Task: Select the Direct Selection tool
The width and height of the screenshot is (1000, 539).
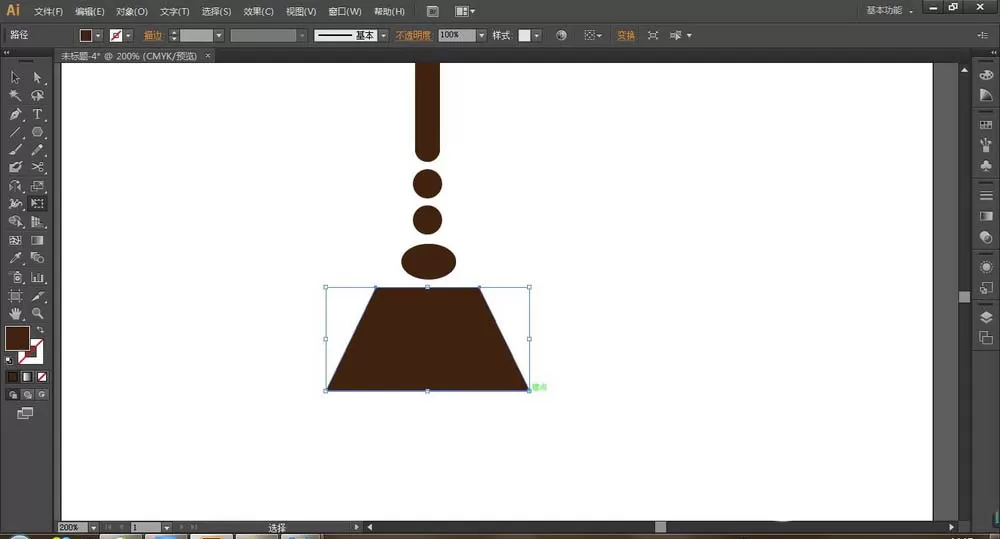Action: tap(38, 78)
